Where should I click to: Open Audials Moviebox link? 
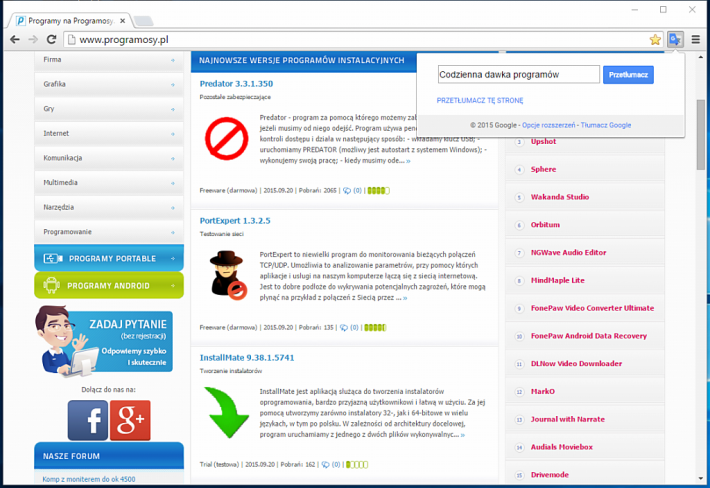click(561, 447)
